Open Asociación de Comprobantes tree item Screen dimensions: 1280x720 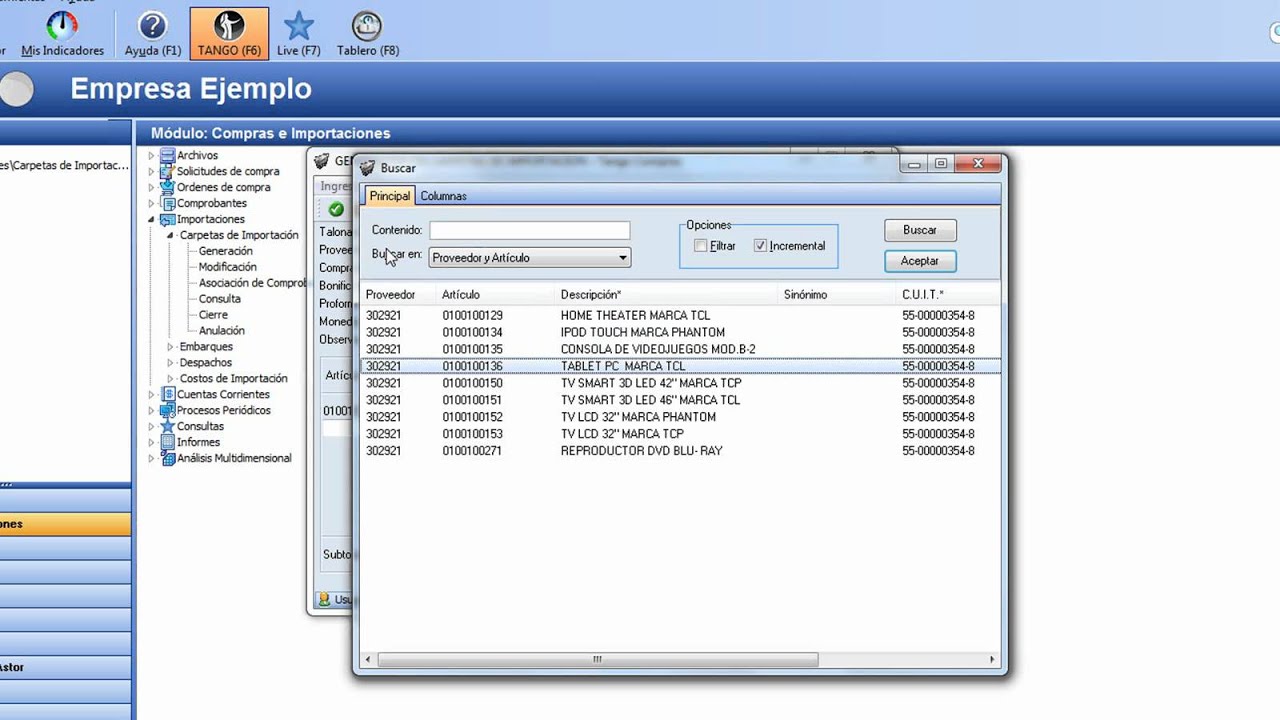click(x=252, y=283)
